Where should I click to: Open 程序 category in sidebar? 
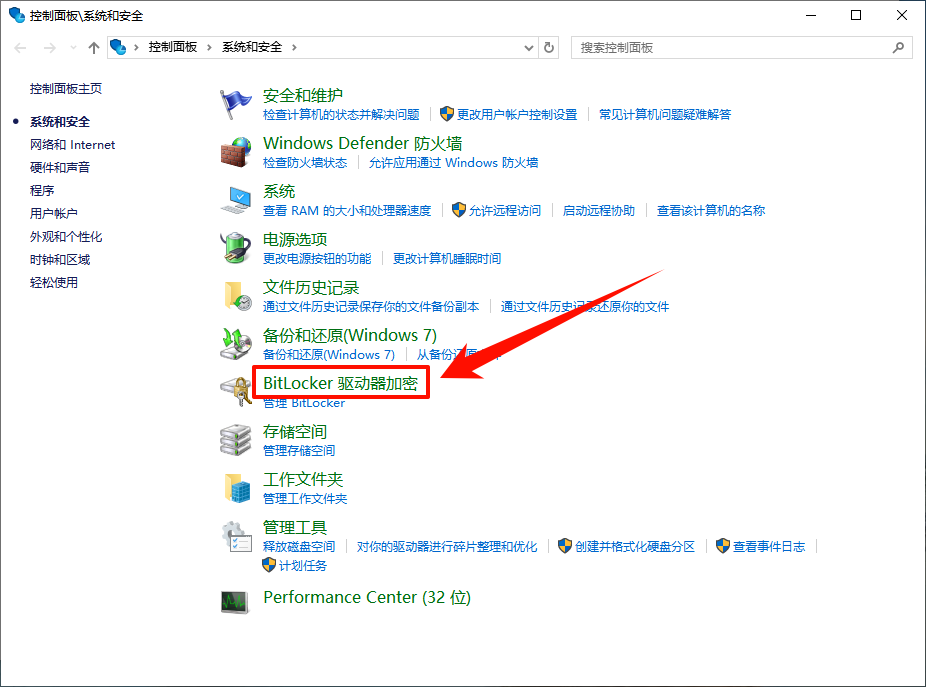tap(42, 191)
